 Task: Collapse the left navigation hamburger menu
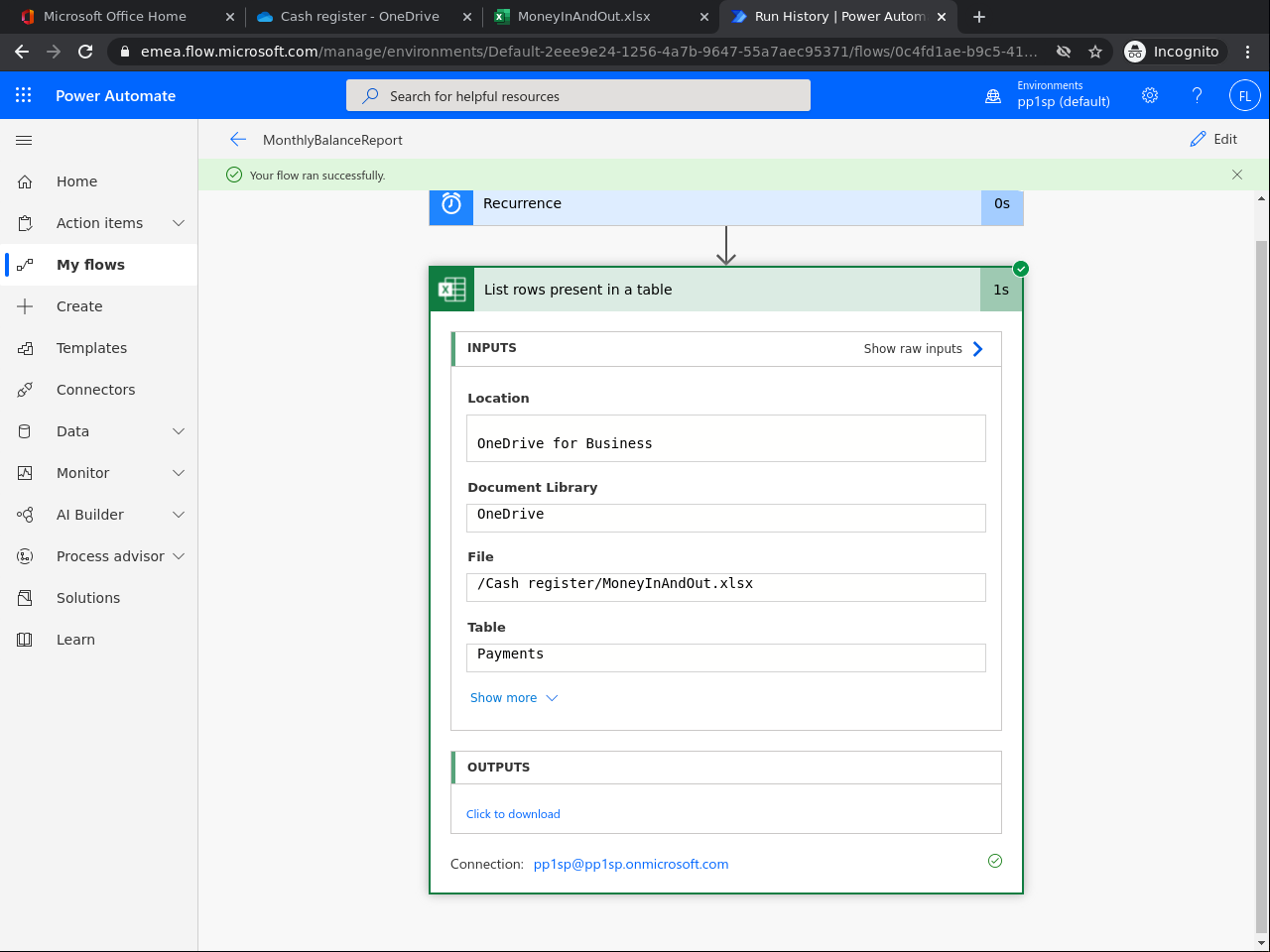(x=24, y=140)
